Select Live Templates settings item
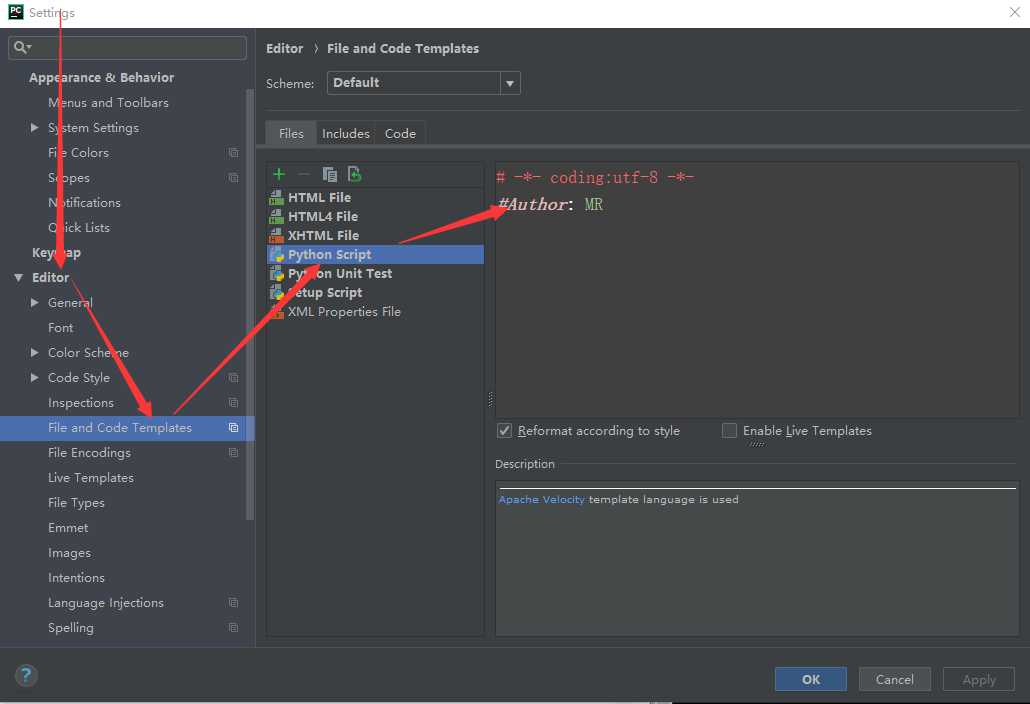Screen dimensions: 1030x704 click(x=91, y=477)
